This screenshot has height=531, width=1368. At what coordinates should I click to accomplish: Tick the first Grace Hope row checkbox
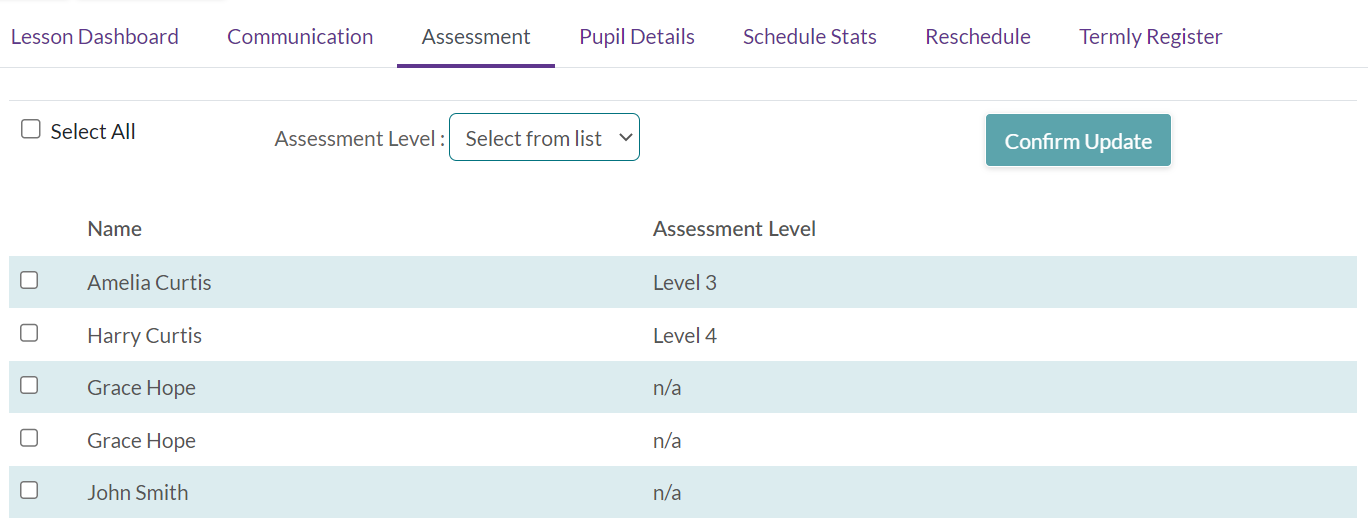coord(29,386)
